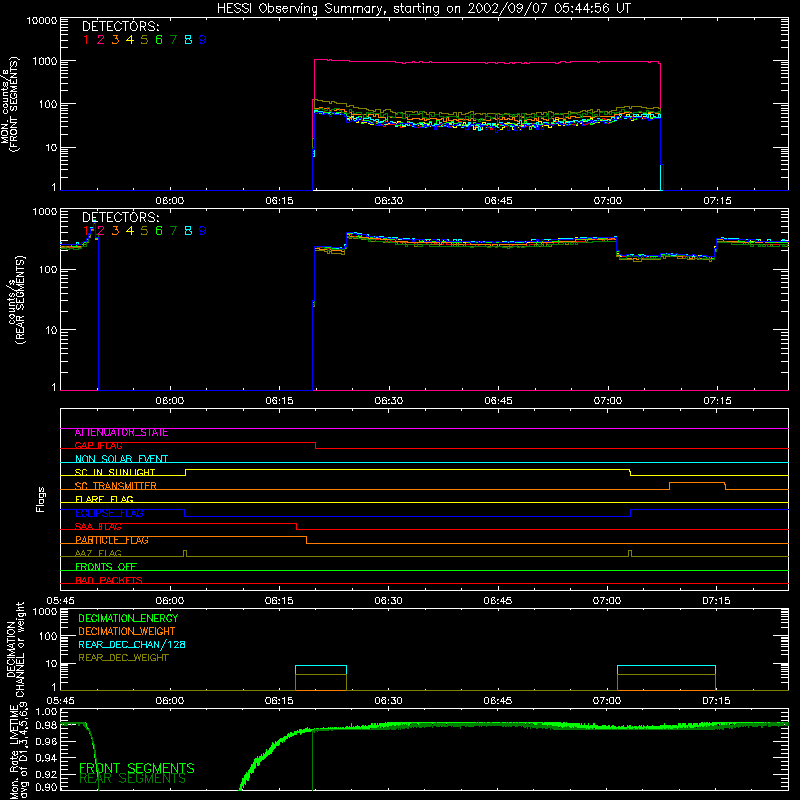Screen dimensions: 800x800
Task: Select olive detector 5 in front segments legend
Action: [x=144, y=40]
